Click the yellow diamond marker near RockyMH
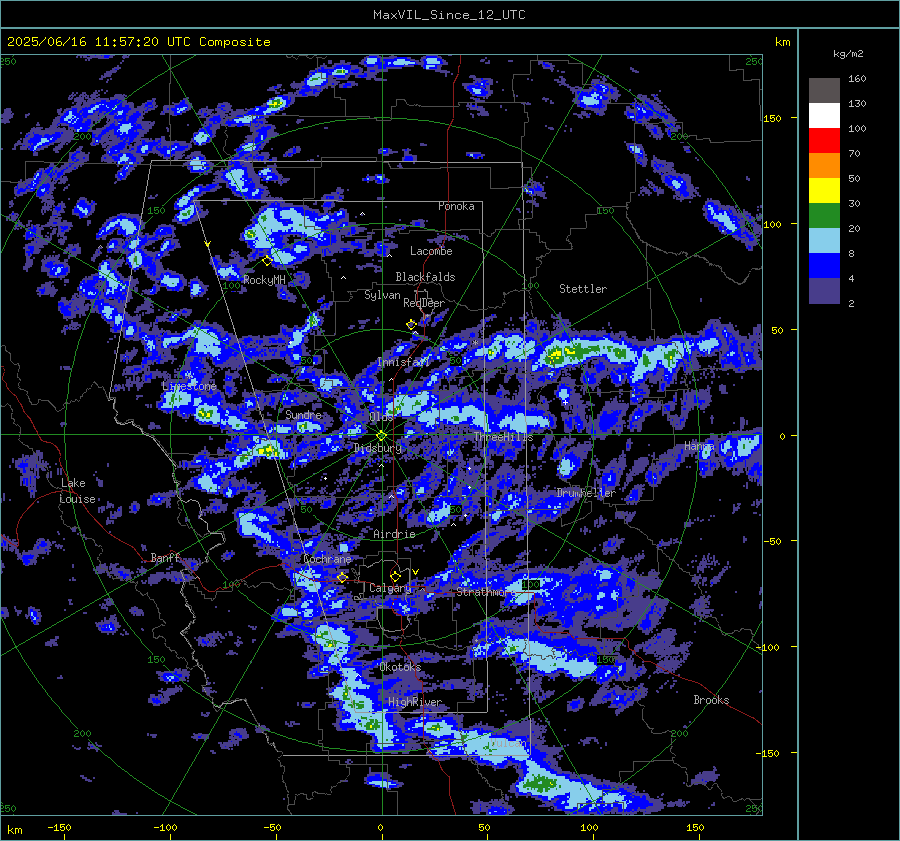Image resolution: width=900 pixels, height=841 pixels. 267,261
